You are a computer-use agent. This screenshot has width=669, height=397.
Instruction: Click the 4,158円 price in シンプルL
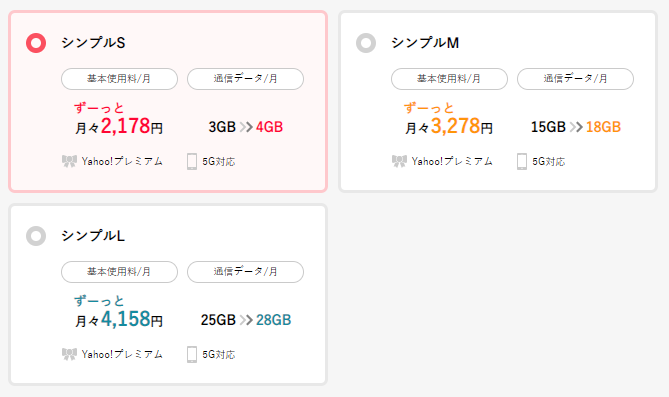[x=131, y=319]
